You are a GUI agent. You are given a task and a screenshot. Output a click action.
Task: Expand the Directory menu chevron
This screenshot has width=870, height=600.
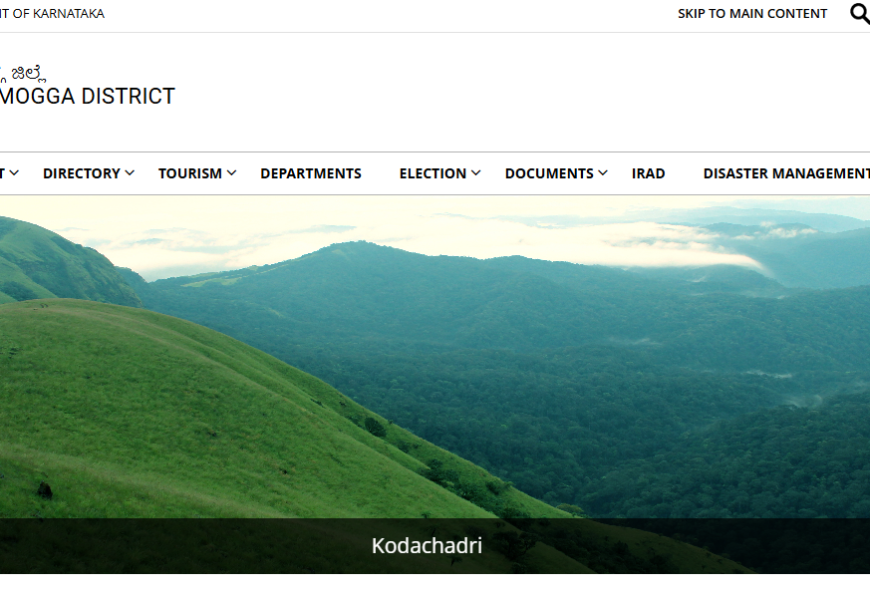point(130,173)
